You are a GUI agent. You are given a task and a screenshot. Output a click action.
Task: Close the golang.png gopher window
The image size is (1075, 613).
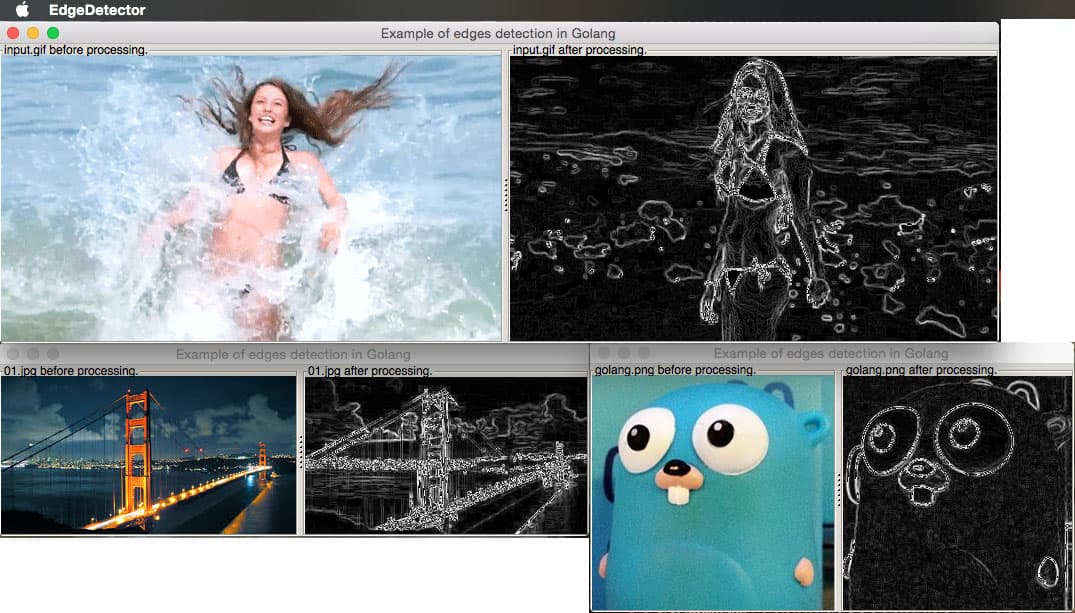[x=604, y=353]
